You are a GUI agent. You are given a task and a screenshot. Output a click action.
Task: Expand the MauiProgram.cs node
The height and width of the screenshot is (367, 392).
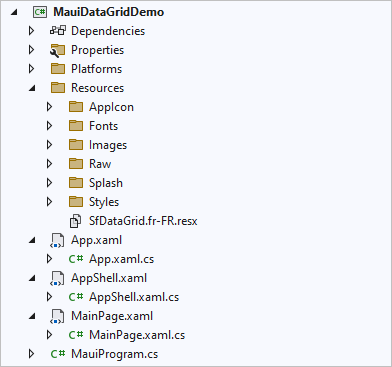pos(32,354)
